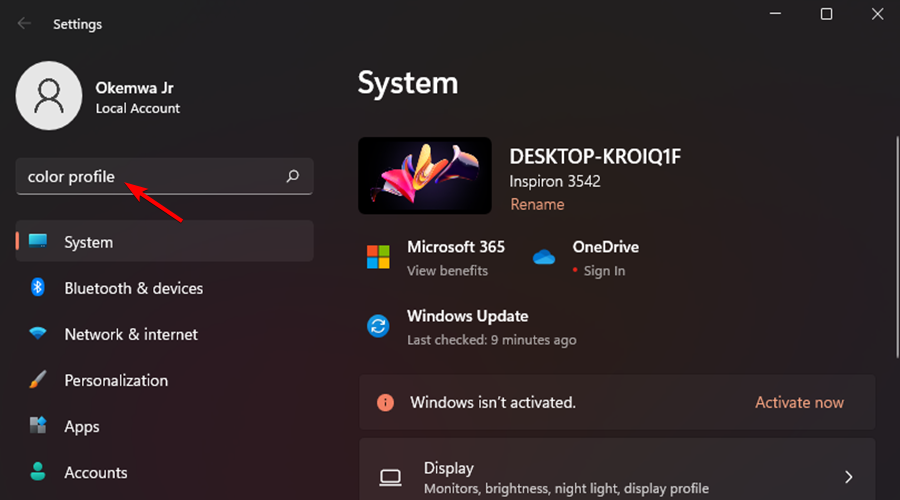Click the desktop wallpaper thumbnail
This screenshot has height=500, width=900.
[x=424, y=176]
